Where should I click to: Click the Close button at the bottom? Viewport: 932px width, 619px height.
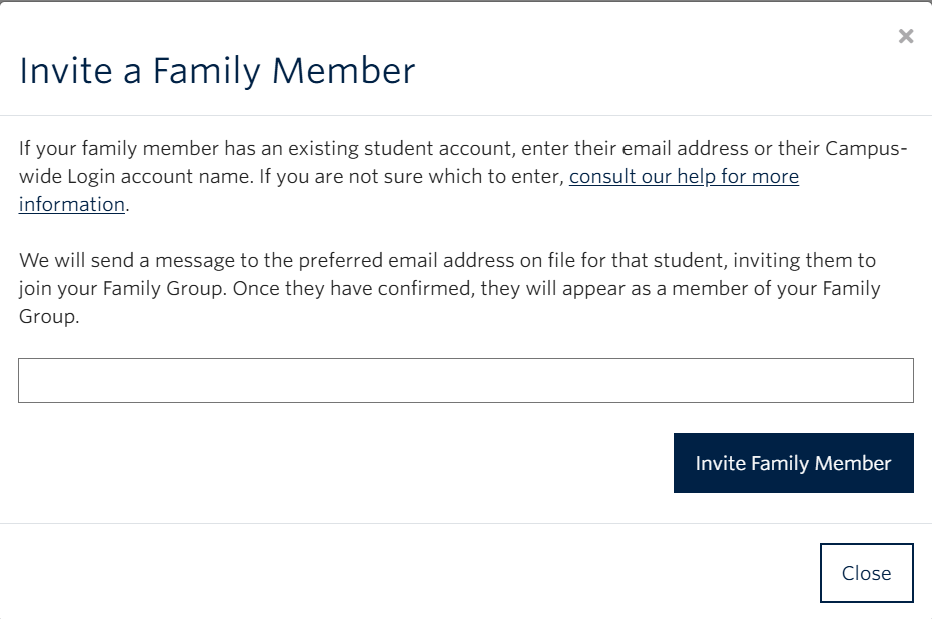coord(866,572)
